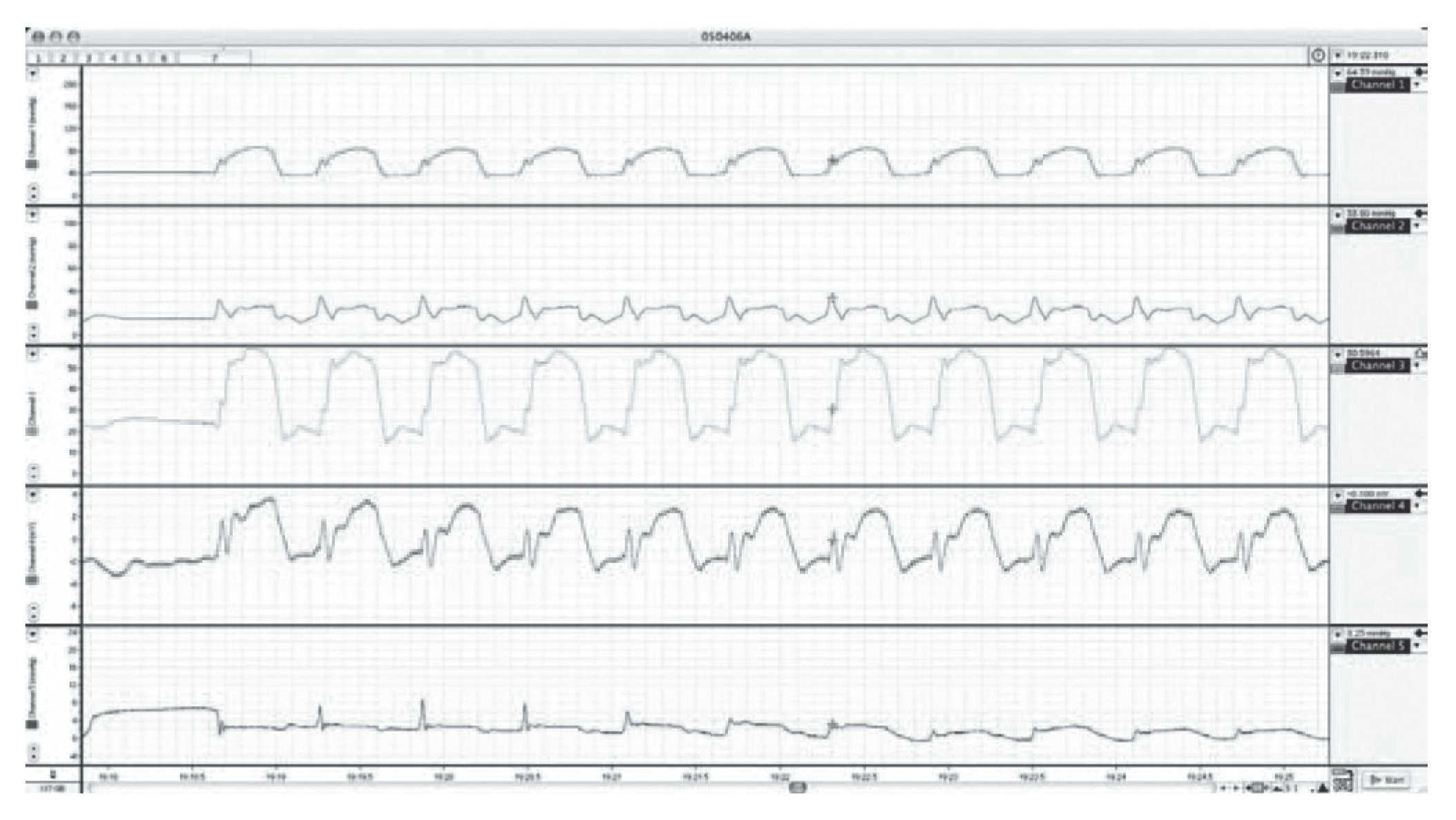This screenshot has height=820, width=1456.
Task: Click the clock icon beside the time display
Action: coord(1318,55)
